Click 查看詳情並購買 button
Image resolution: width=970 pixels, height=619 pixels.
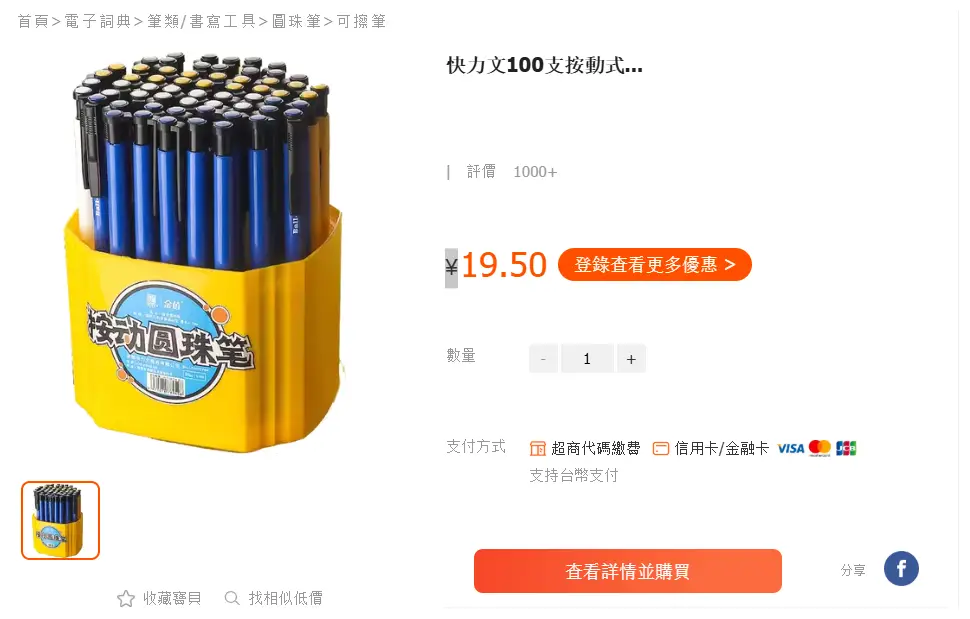tap(628, 571)
